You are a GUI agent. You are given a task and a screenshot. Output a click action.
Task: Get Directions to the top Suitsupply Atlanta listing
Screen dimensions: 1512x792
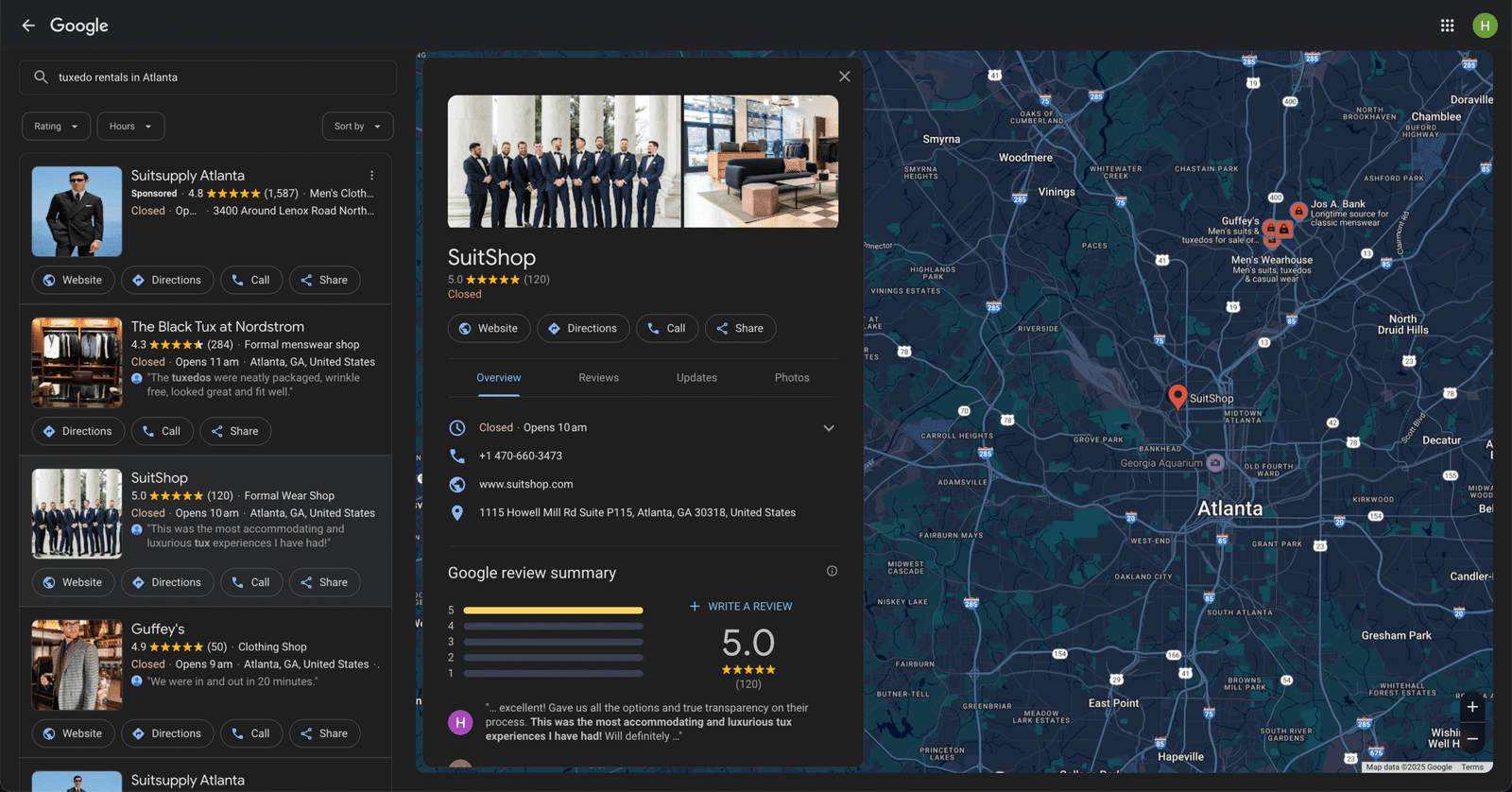tap(167, 280)
